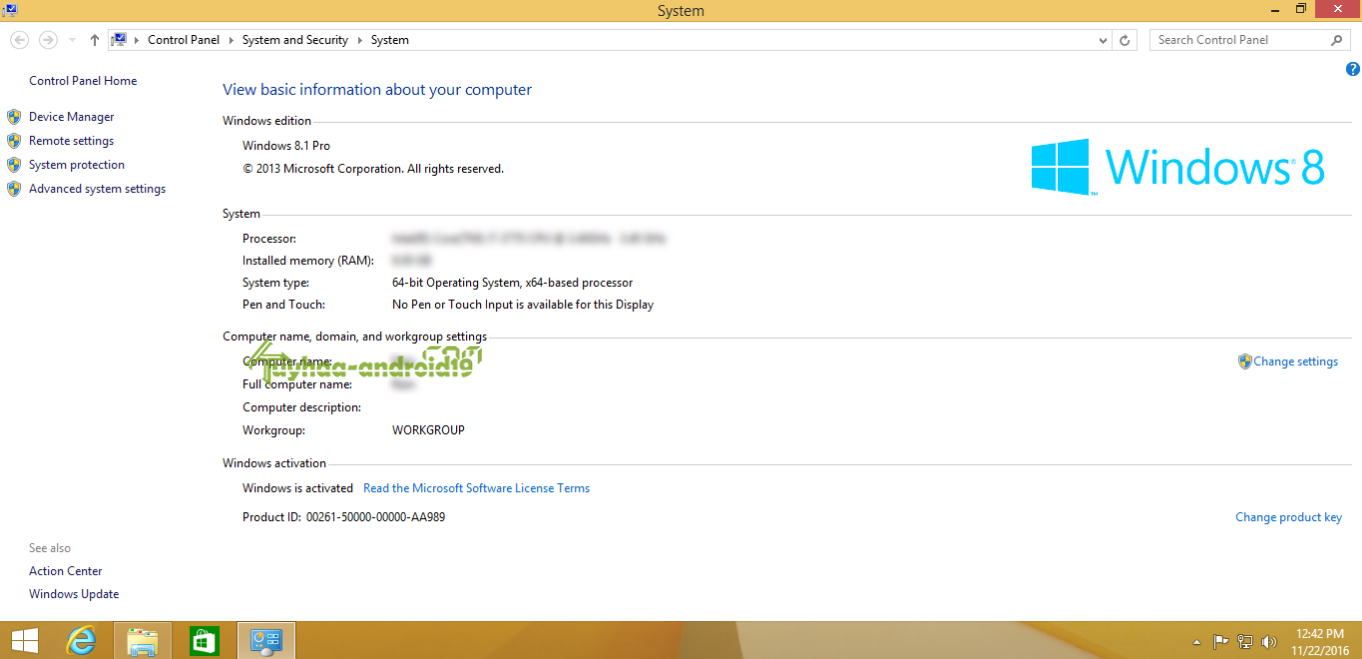
Task: Open System protection link
Action: (77, 165)
